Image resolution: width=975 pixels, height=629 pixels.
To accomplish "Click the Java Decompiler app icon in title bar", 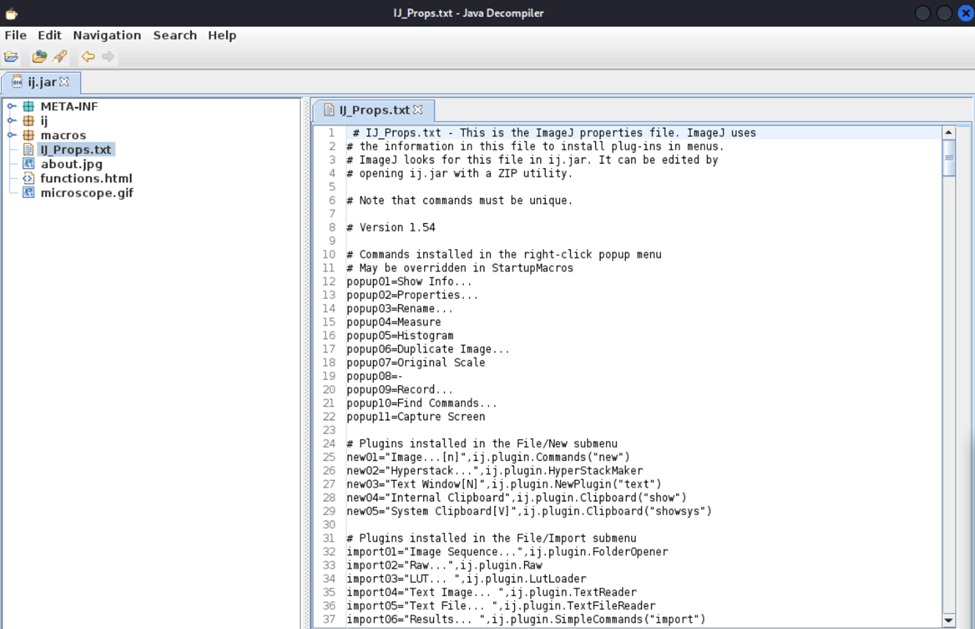I will point(11,13).
